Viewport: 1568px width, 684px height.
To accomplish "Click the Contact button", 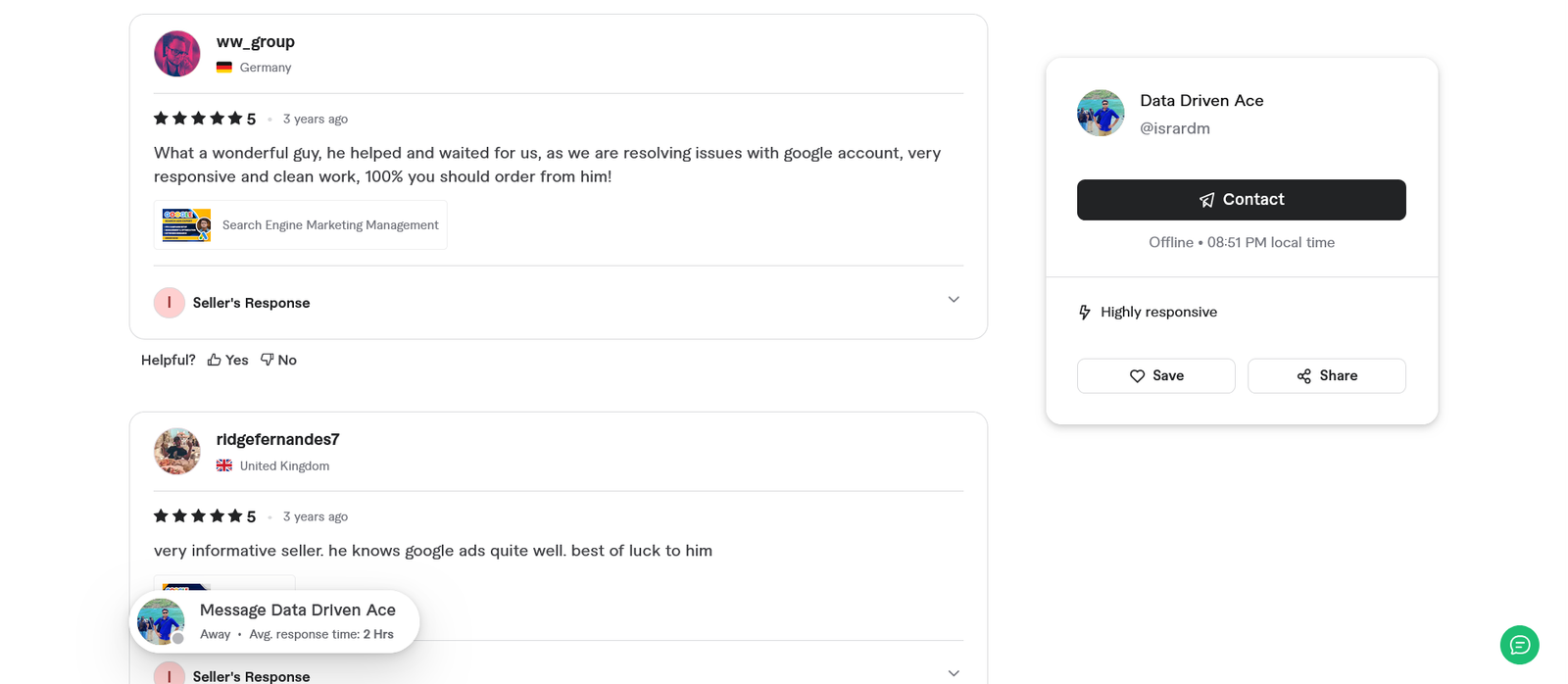I will (1242, 199).
